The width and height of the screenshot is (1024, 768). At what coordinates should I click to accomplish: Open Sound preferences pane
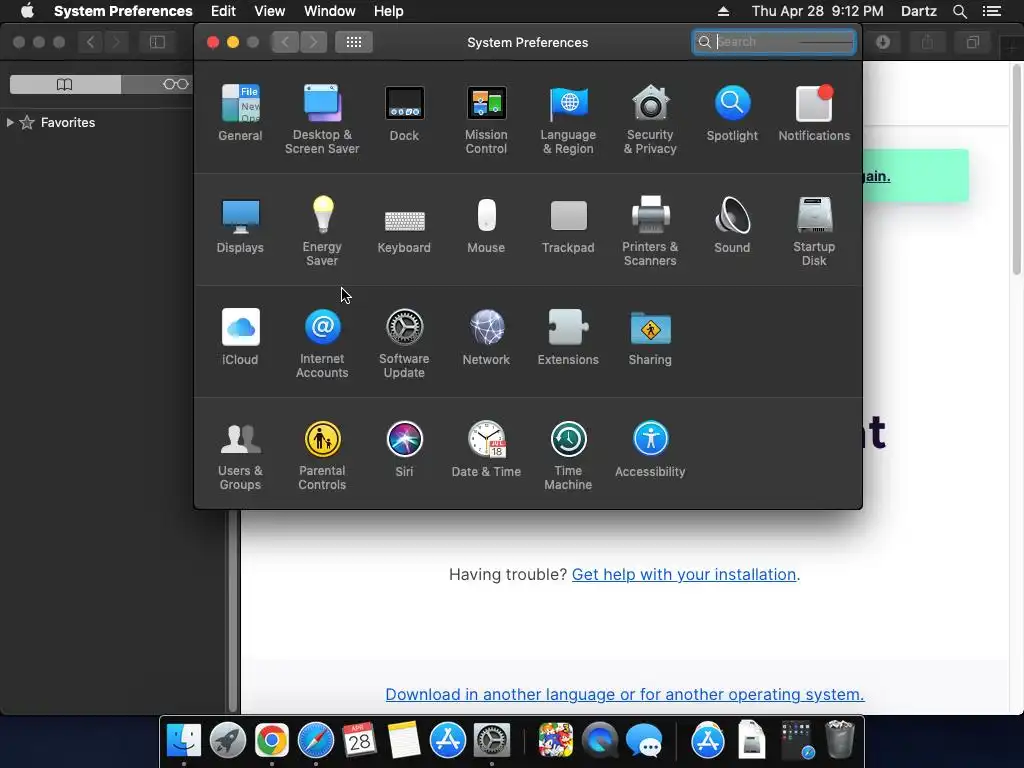click(x=732, y=225)
